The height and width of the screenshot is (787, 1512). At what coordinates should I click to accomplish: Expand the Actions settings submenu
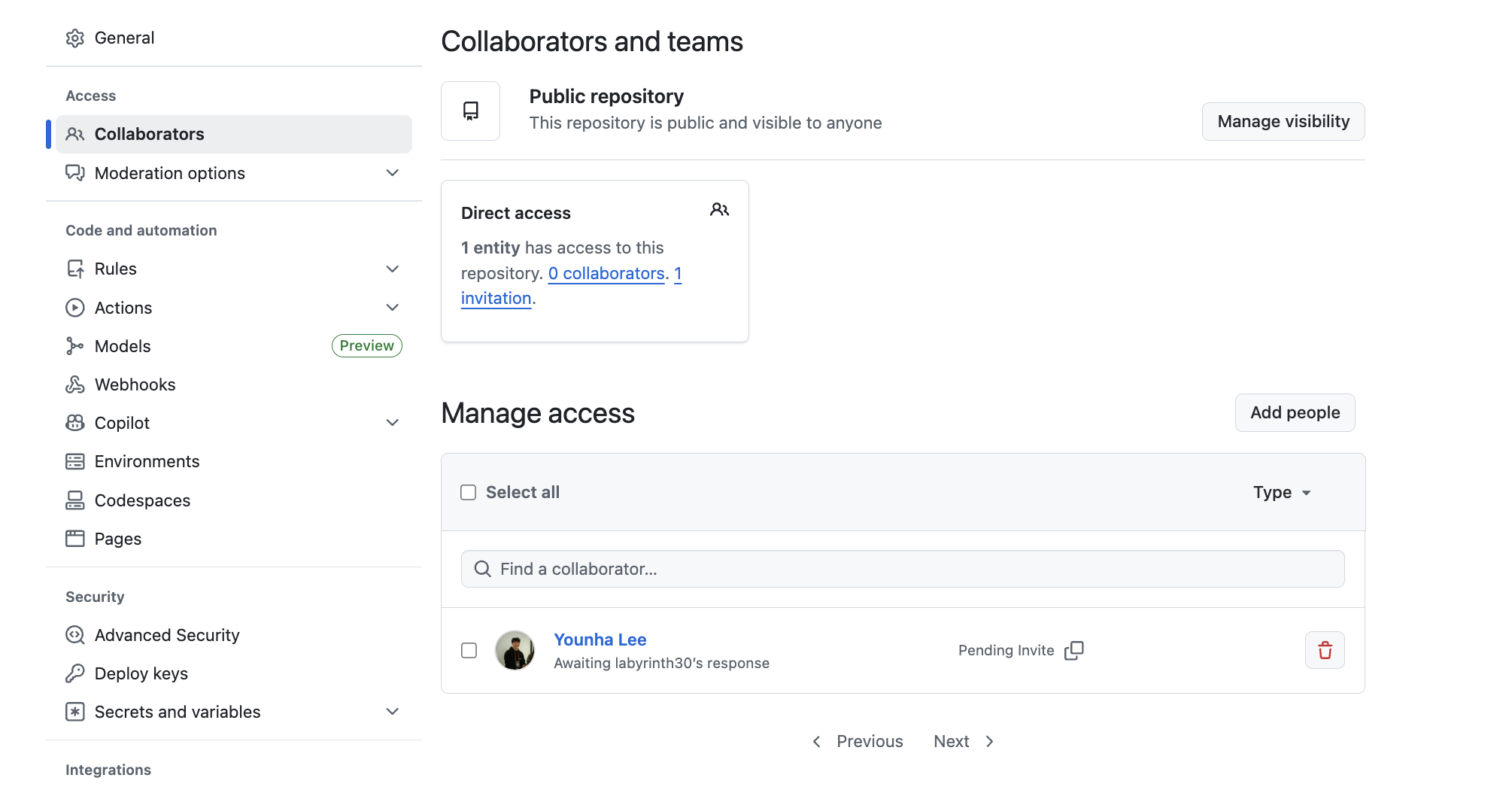(x=392, y=308)
